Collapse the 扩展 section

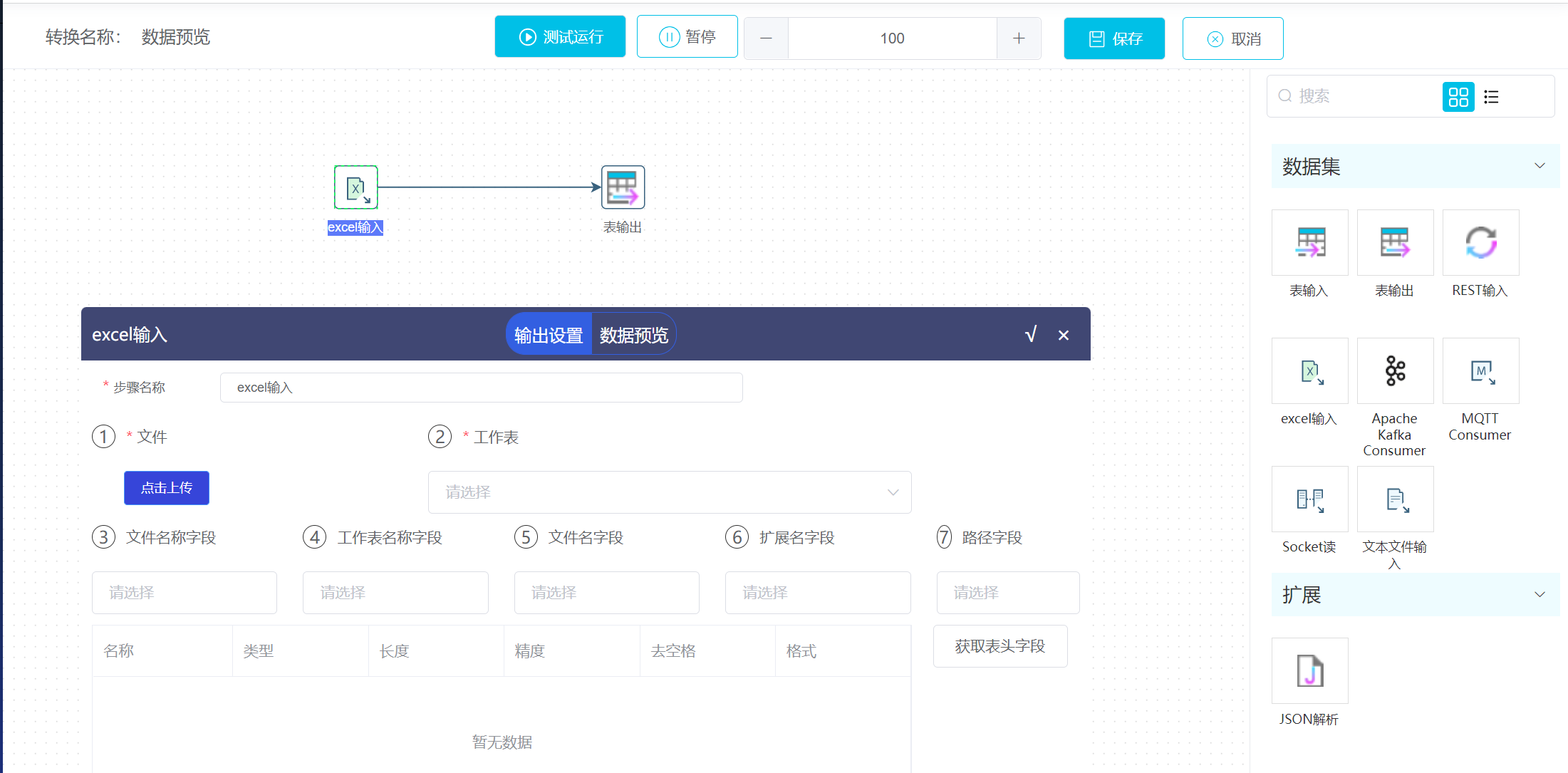pyautogui.click(x=1539, y=594)
